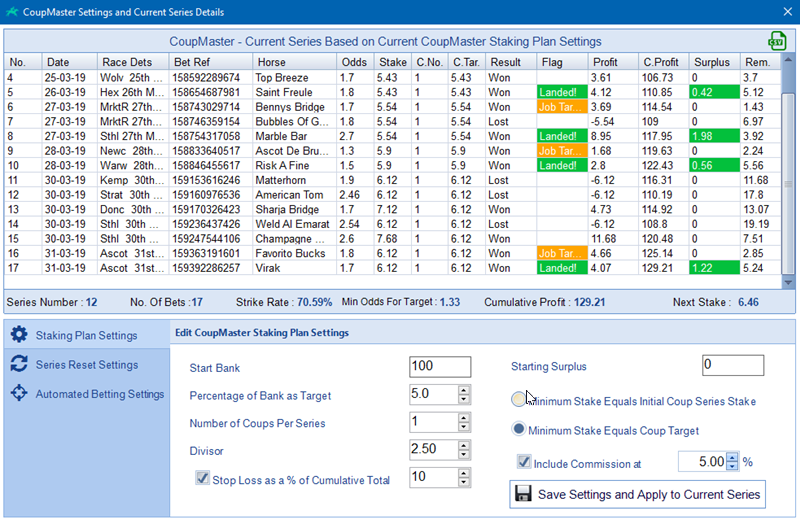Sort by the Surplus column header
The height and width of the screenshot is (519, 800).
pyautogui.click(x=714, y=62)
